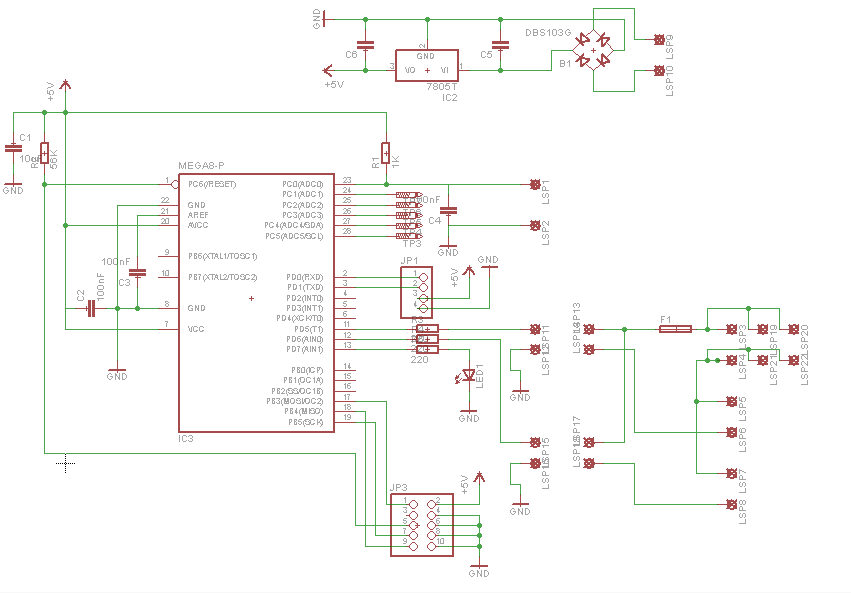This screenshot has height=593, width=851.
Task: Click solder pad LSP6
Action: [731, 432]
